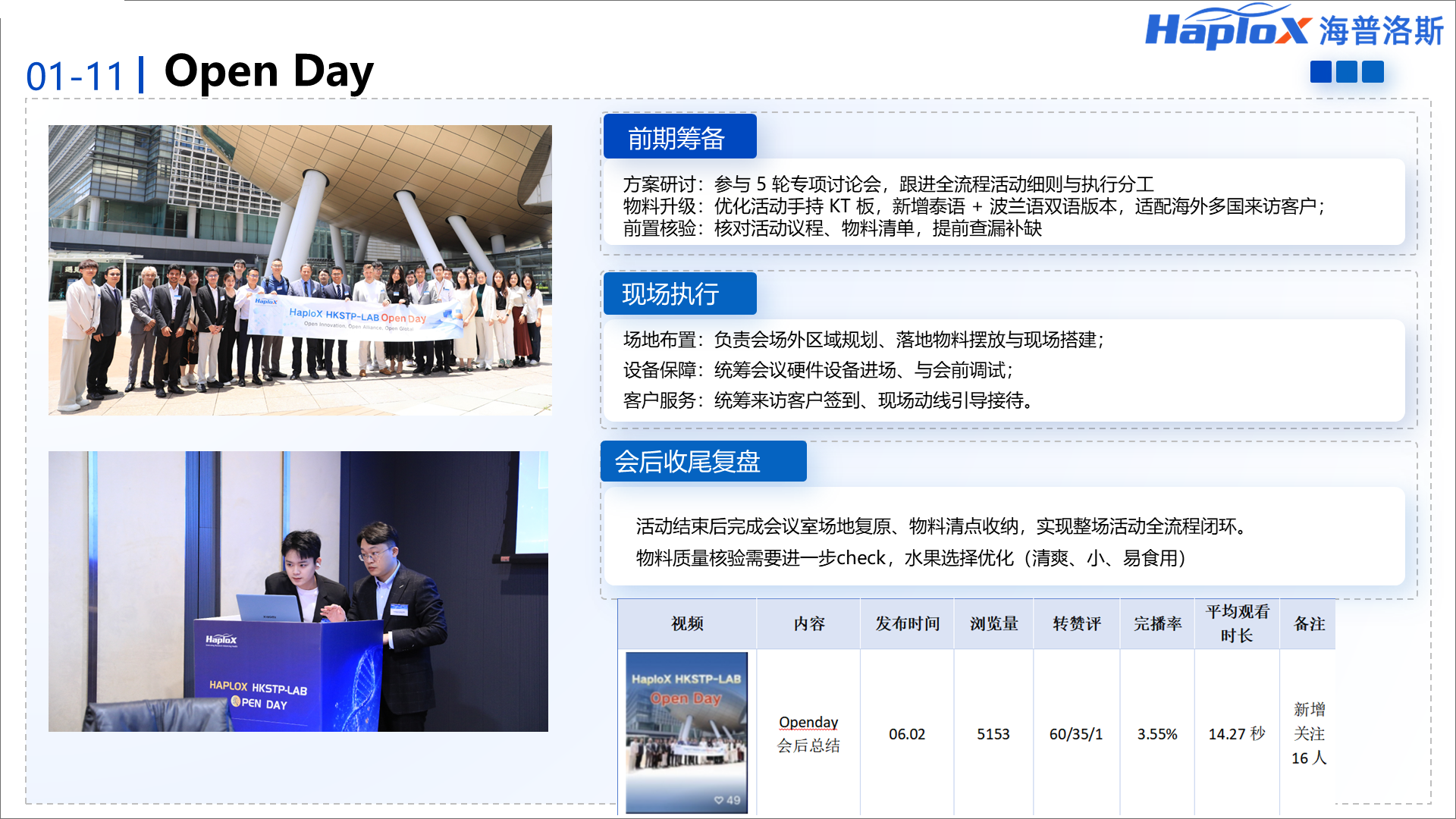Click the 01-11 section number

pyautogui.click(x=74, y=77)
